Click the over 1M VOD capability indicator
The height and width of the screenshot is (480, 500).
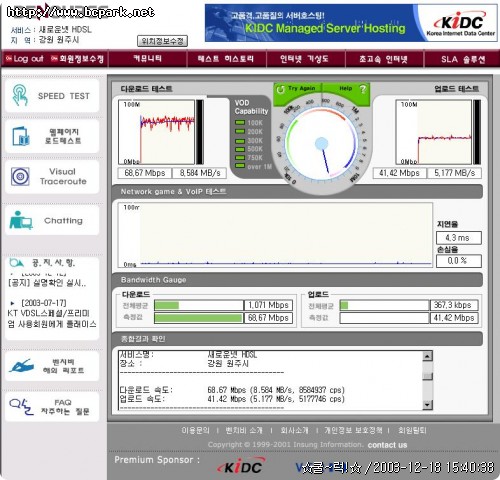[x=240, y=166]
